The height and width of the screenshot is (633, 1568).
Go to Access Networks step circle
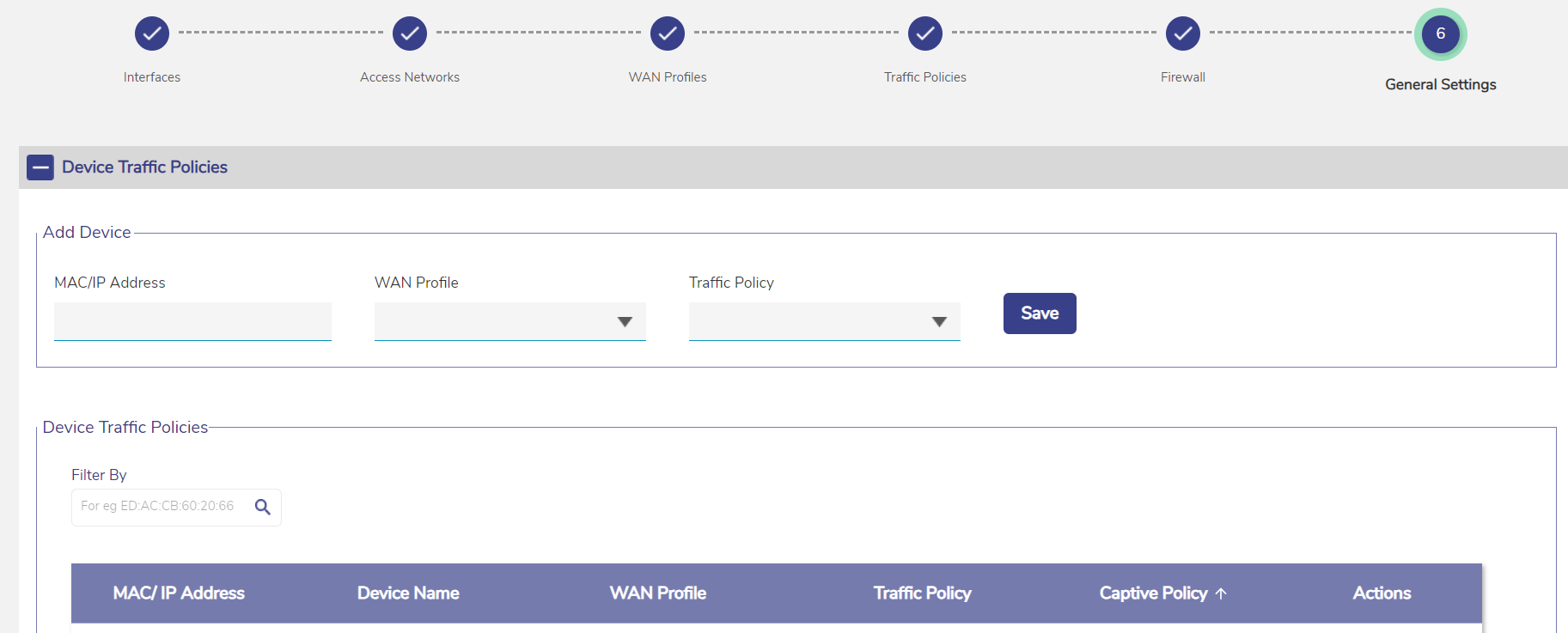410,34
